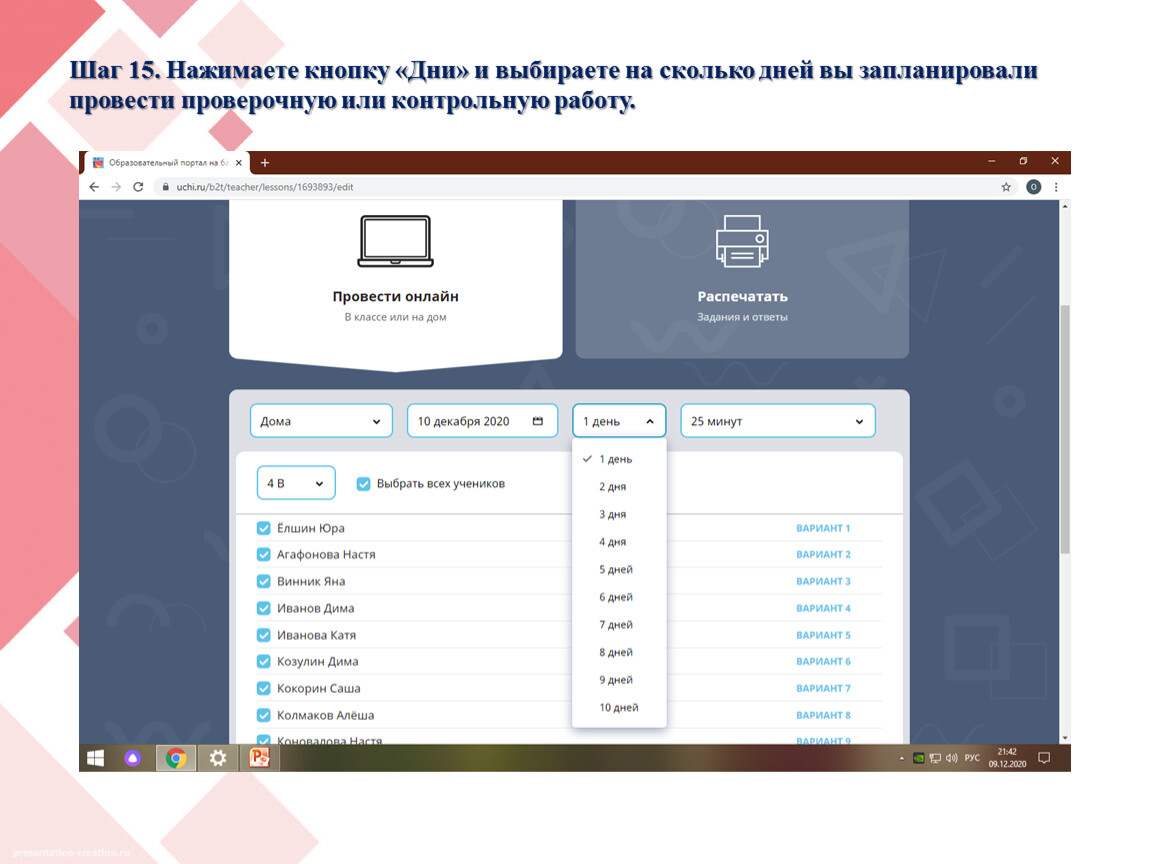
Task: Open the 25 минут duration dropdown
Action: point(777,421)
